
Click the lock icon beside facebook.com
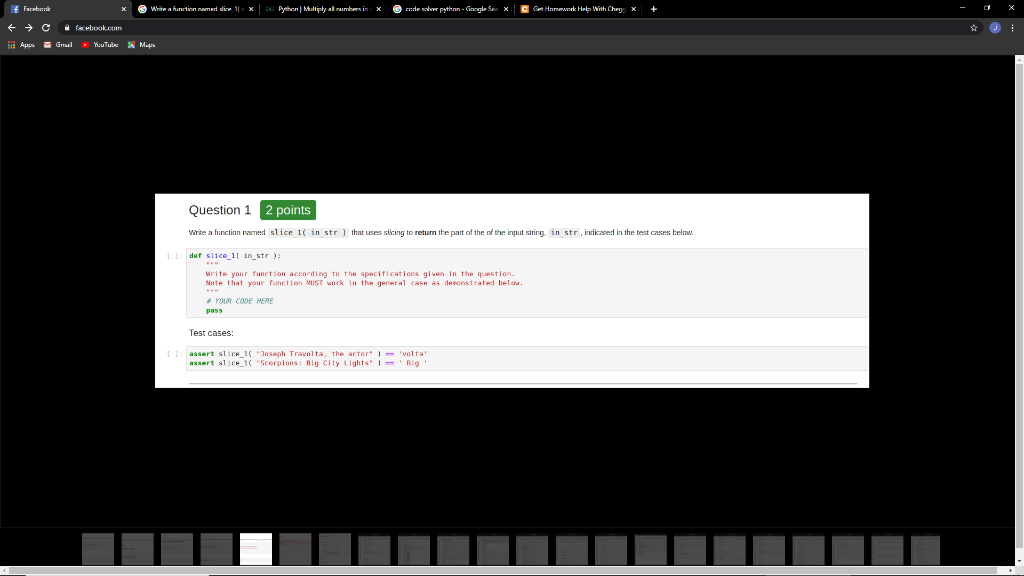click(67, 27)
